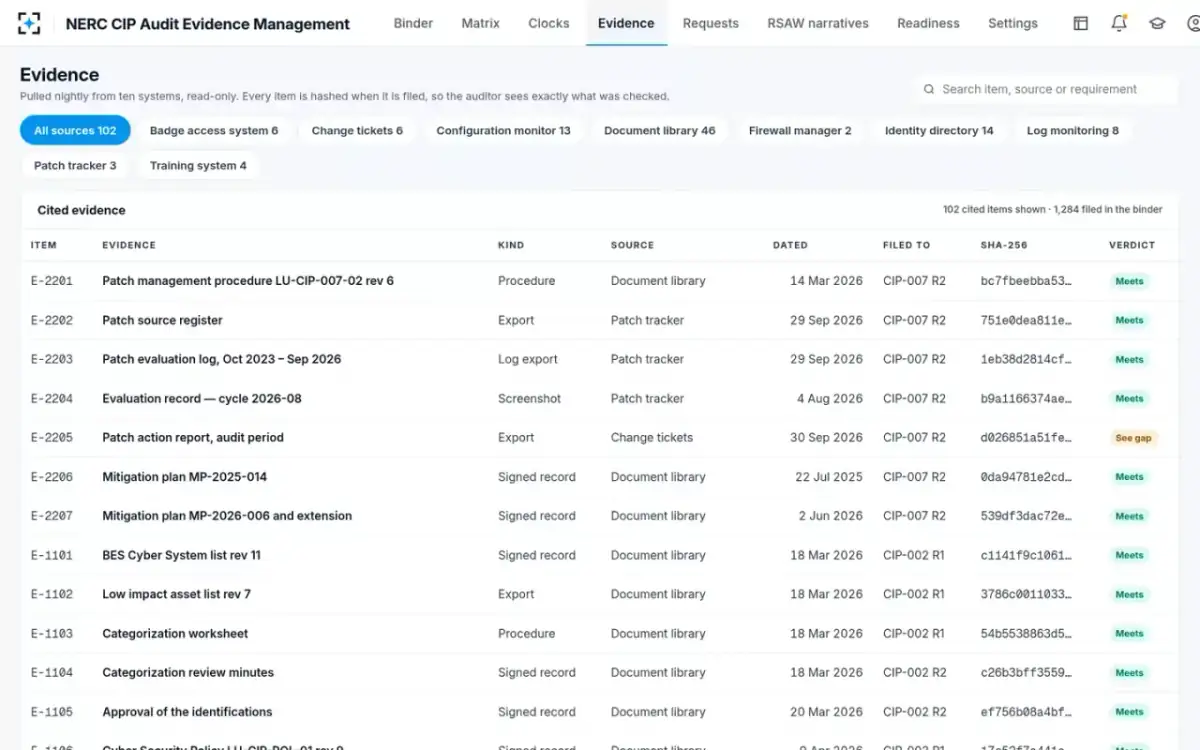Filter by Document library 46
The width and height of the screenshot is (1200, 750).
660,130
